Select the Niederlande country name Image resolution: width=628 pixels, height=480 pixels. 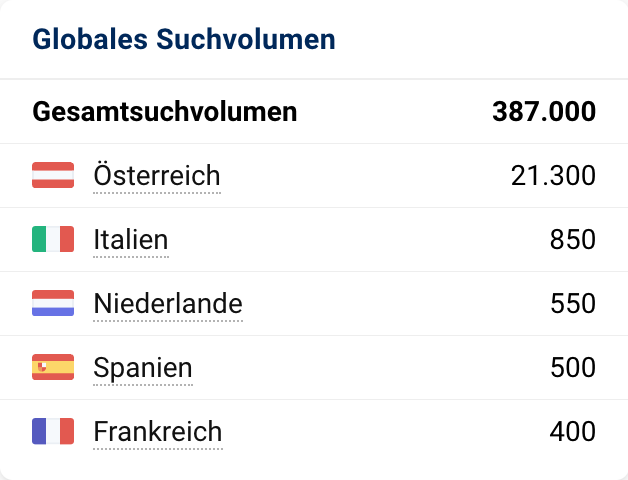click(x=167, y=303)
